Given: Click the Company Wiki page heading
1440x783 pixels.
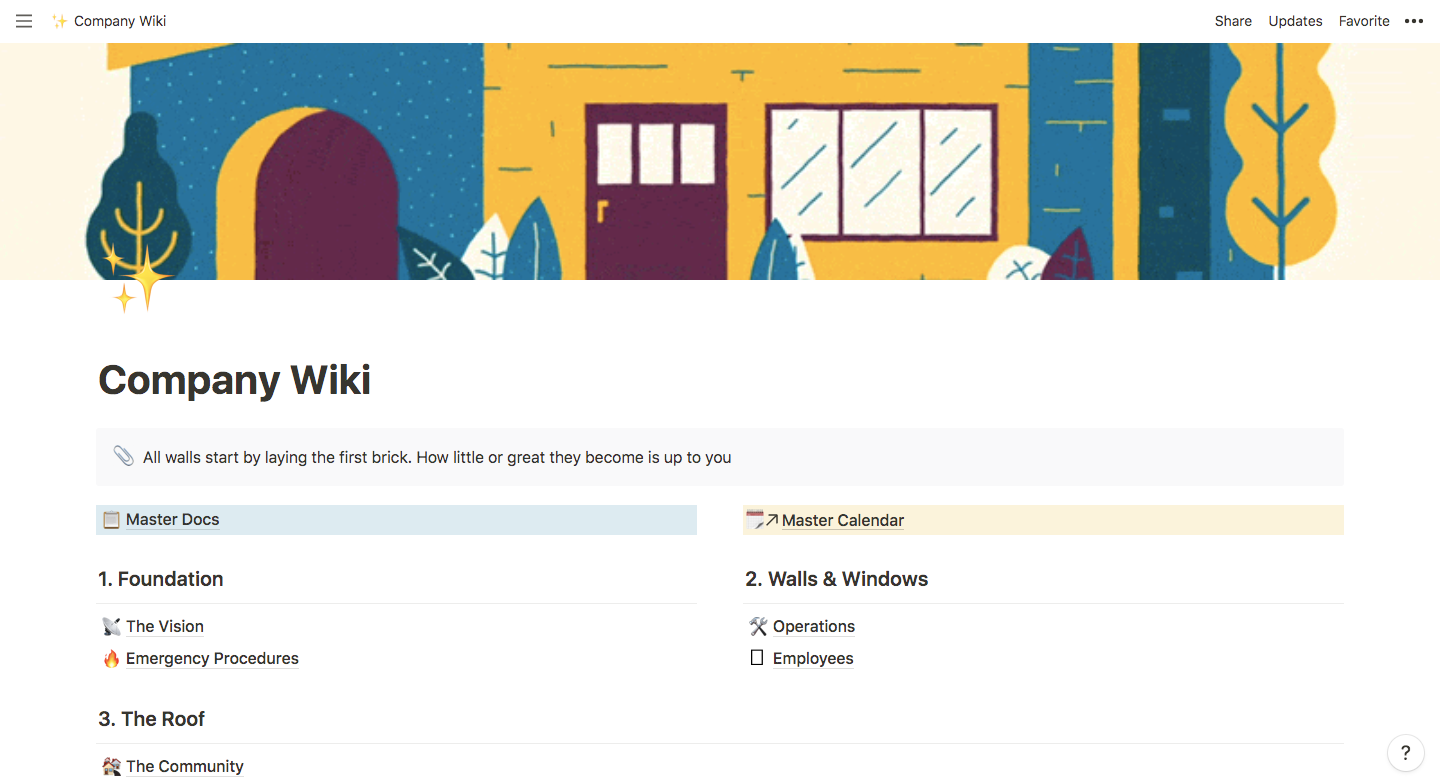Looking at the screenshot, I should [x=235, y=380].
